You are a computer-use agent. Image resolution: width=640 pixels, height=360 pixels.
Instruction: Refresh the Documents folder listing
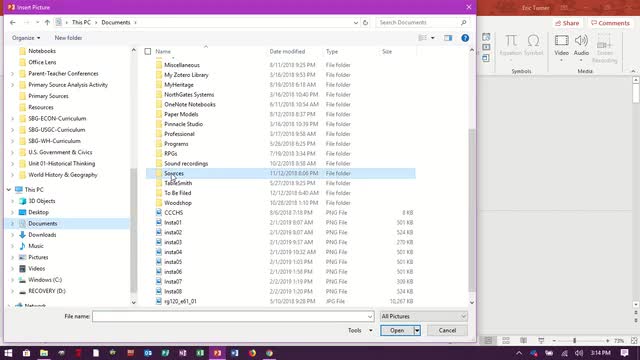pyautogui.click(x=365, y=22)
